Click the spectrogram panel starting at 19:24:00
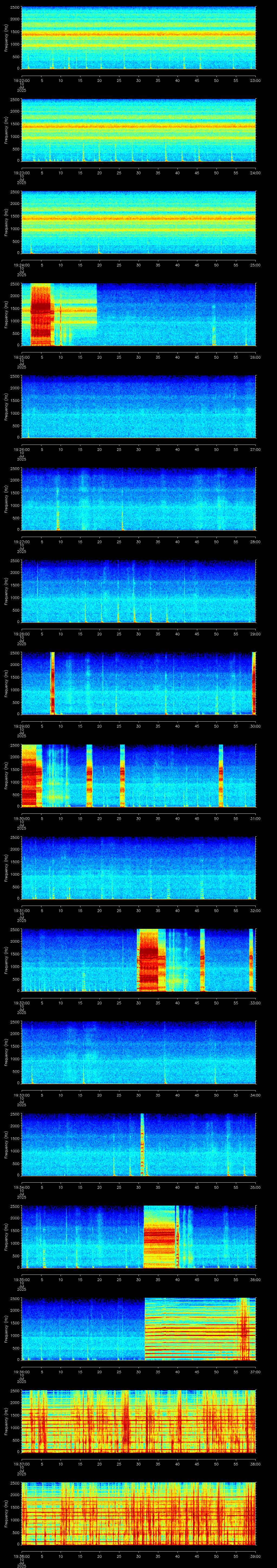Viewport: 277px width, 1568px height. pos(138,222)
